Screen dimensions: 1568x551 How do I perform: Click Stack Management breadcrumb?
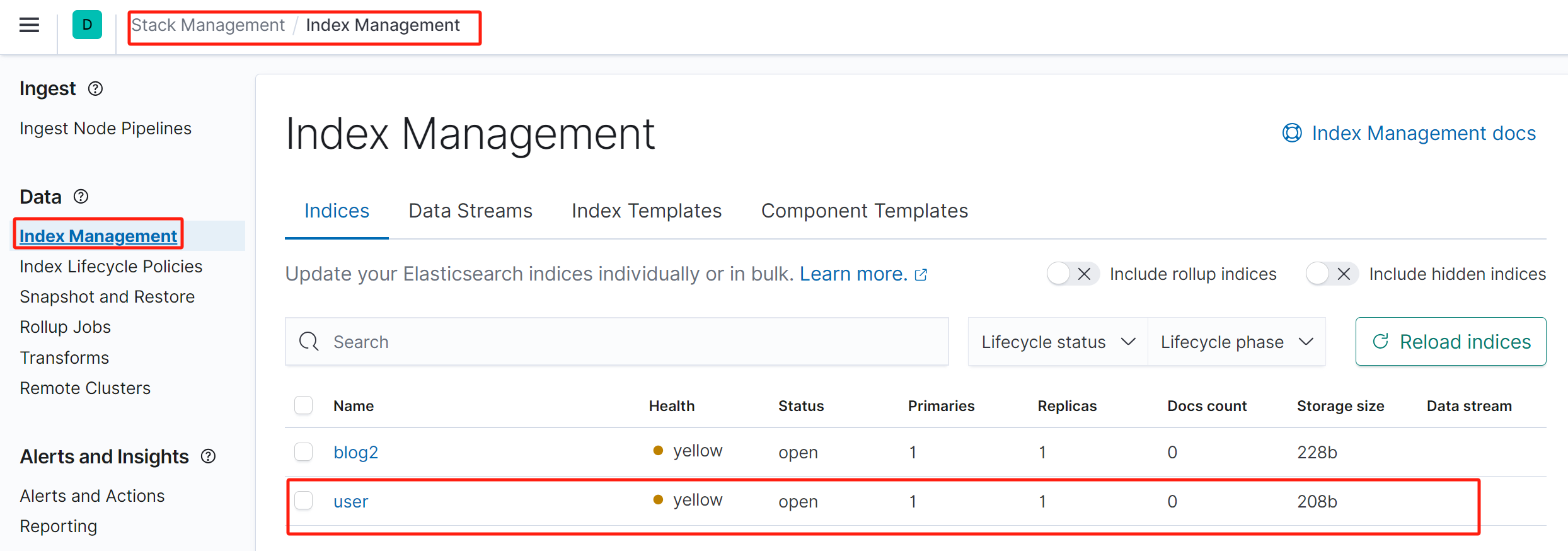[x=208, y=25]
